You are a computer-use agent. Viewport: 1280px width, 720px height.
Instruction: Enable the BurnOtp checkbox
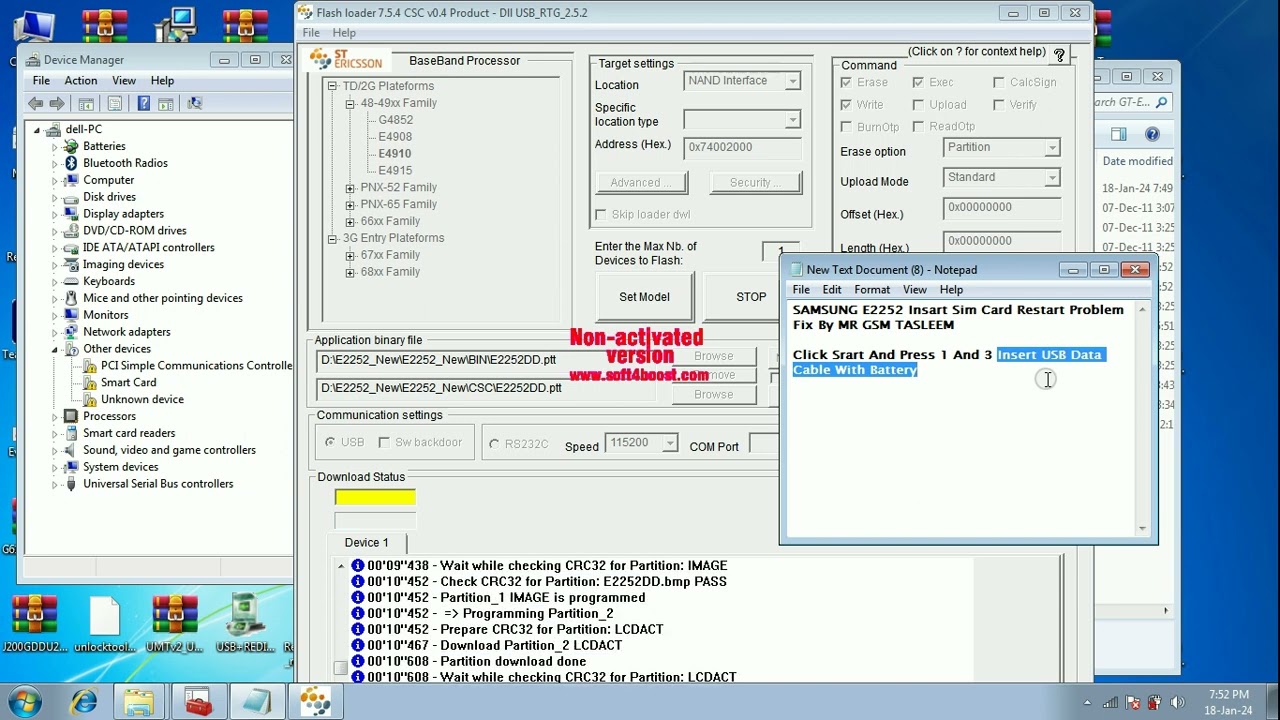pos(847,127)
